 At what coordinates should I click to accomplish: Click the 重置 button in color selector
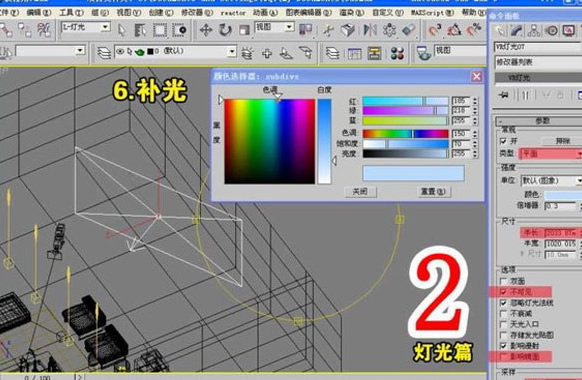point(433,191)
